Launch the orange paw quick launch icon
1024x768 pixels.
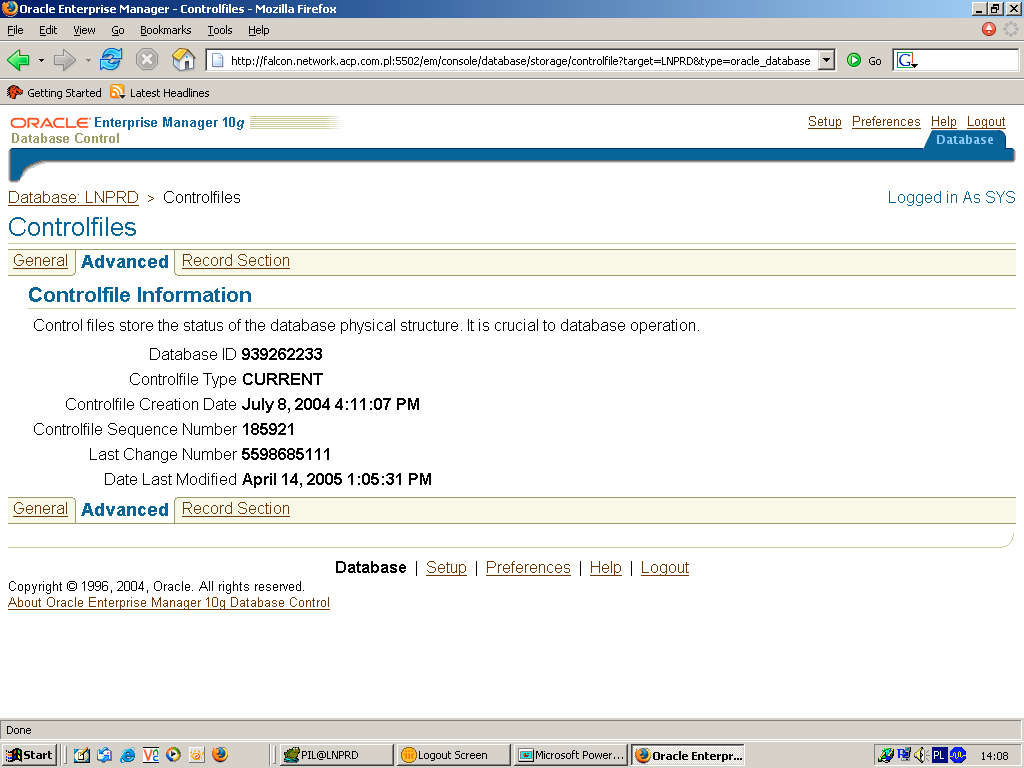click(x=197, y=755)
